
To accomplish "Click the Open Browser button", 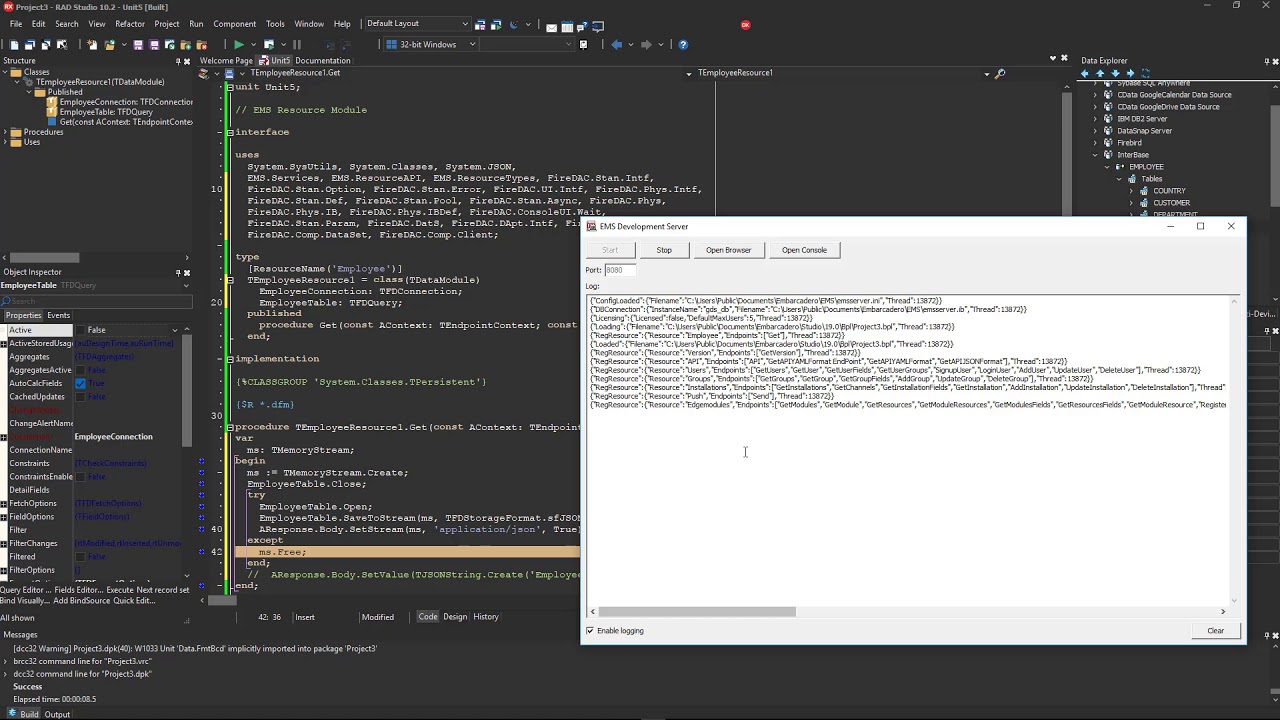I will tap(728, 250).
